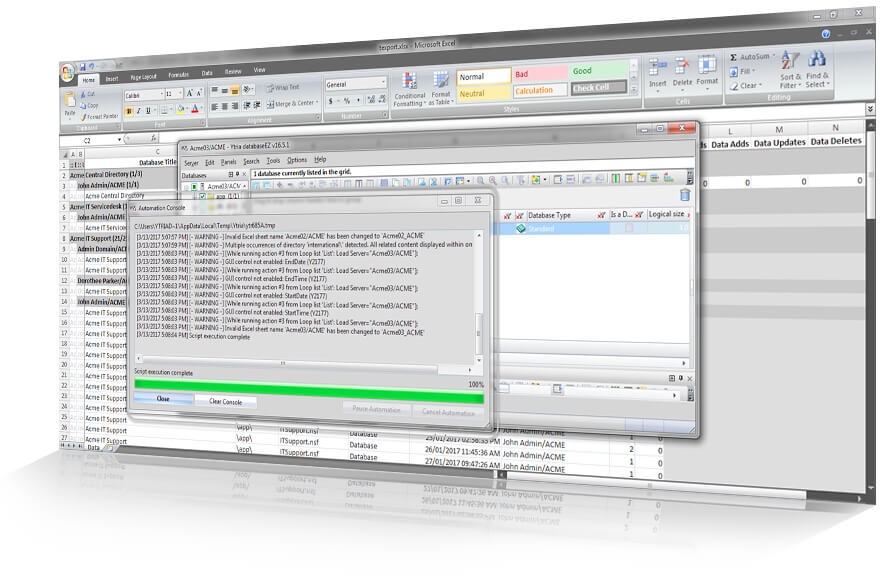This screenshot has height=580, width=881.
Task: Open the Calibri font name dropdown
Action: pos(162,94)
